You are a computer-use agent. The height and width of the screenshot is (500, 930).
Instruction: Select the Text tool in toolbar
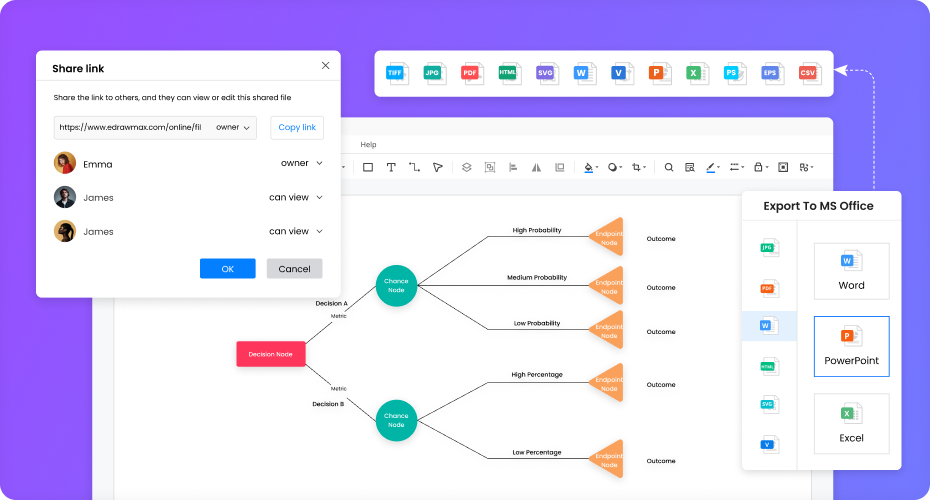coord(391,167)
